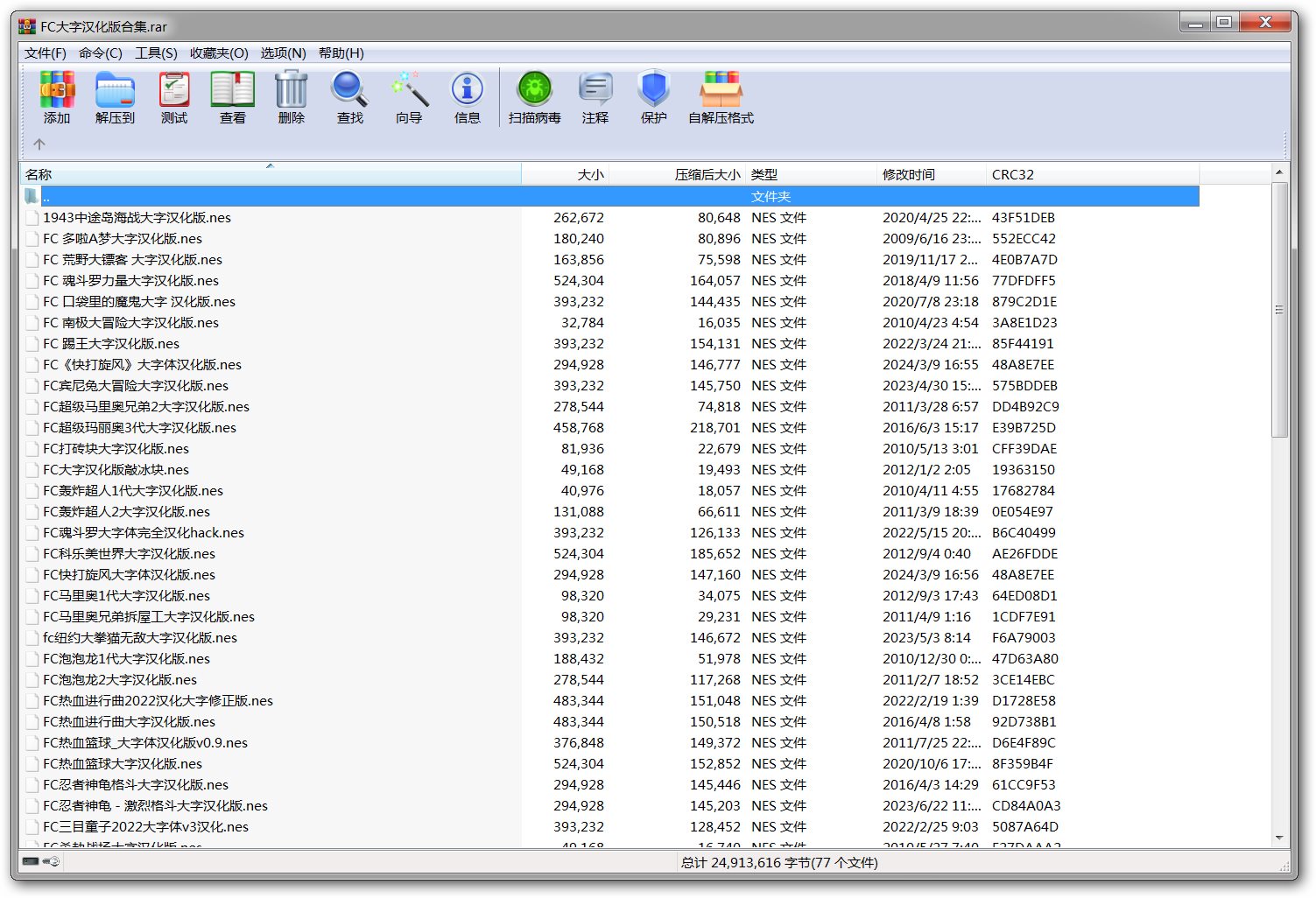Click file icon of FC 多啦A梦大字汉化版.nes
1316x898 pixels.
coord(32,238)
